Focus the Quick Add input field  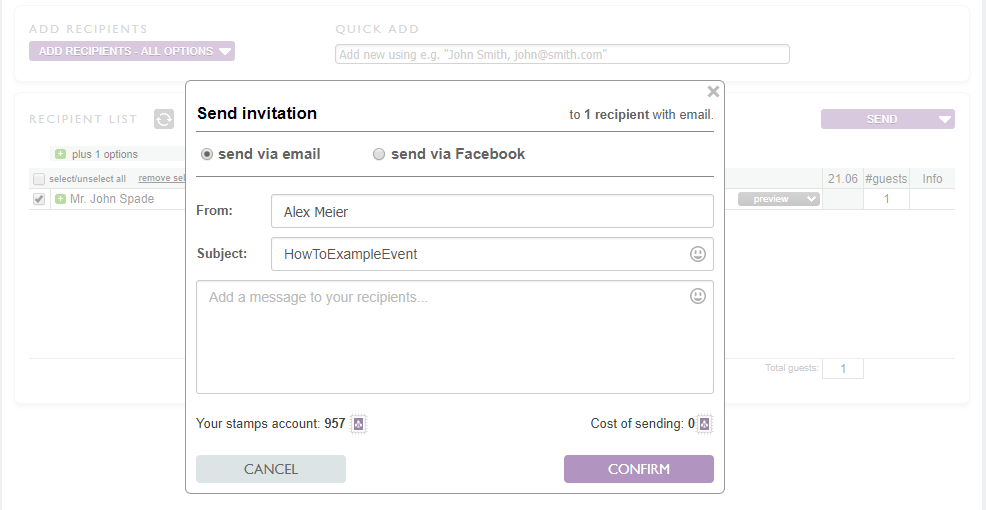click(562, 54)
